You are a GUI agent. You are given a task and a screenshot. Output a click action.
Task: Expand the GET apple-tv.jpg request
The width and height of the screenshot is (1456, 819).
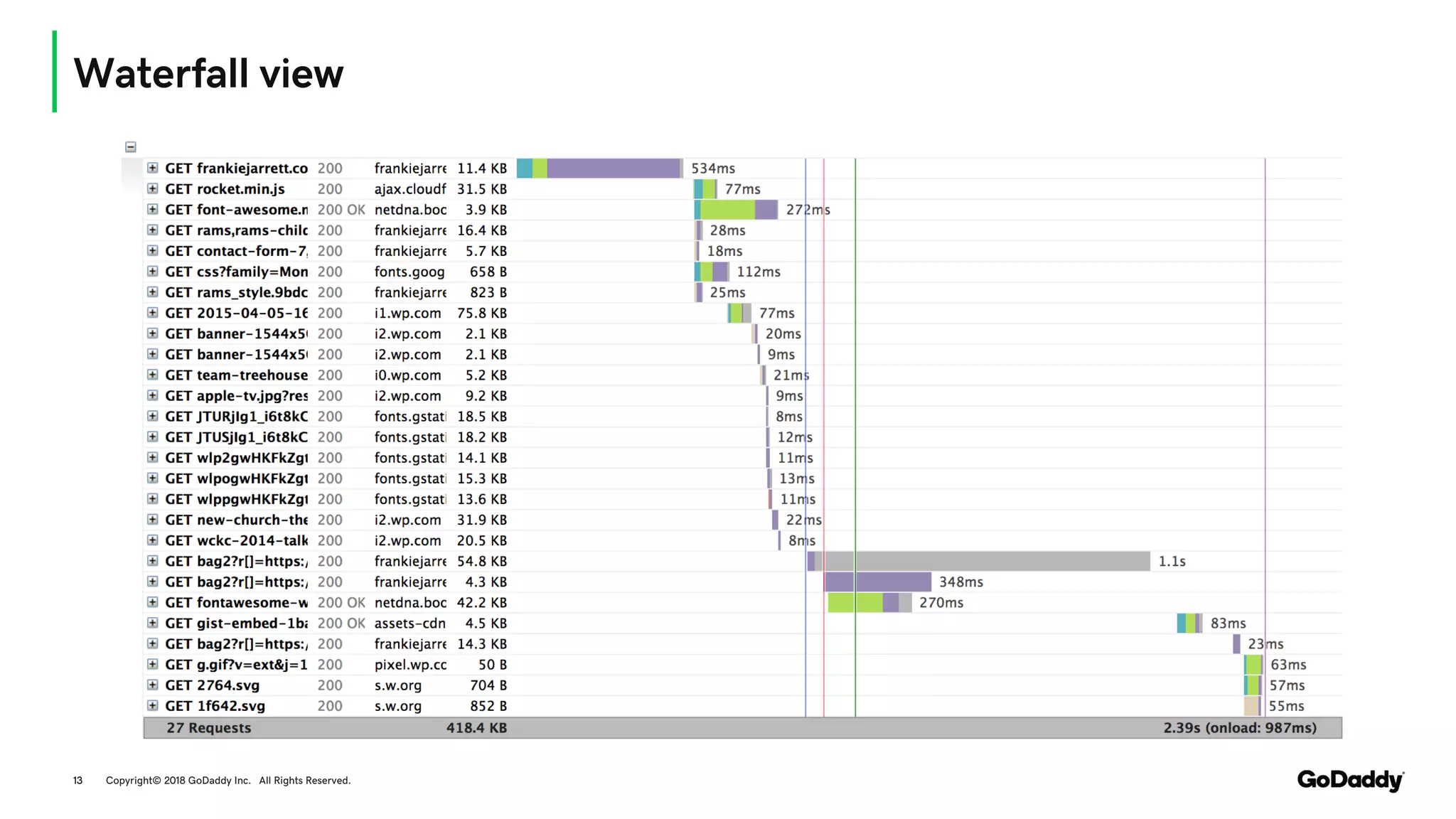[152, 395]
